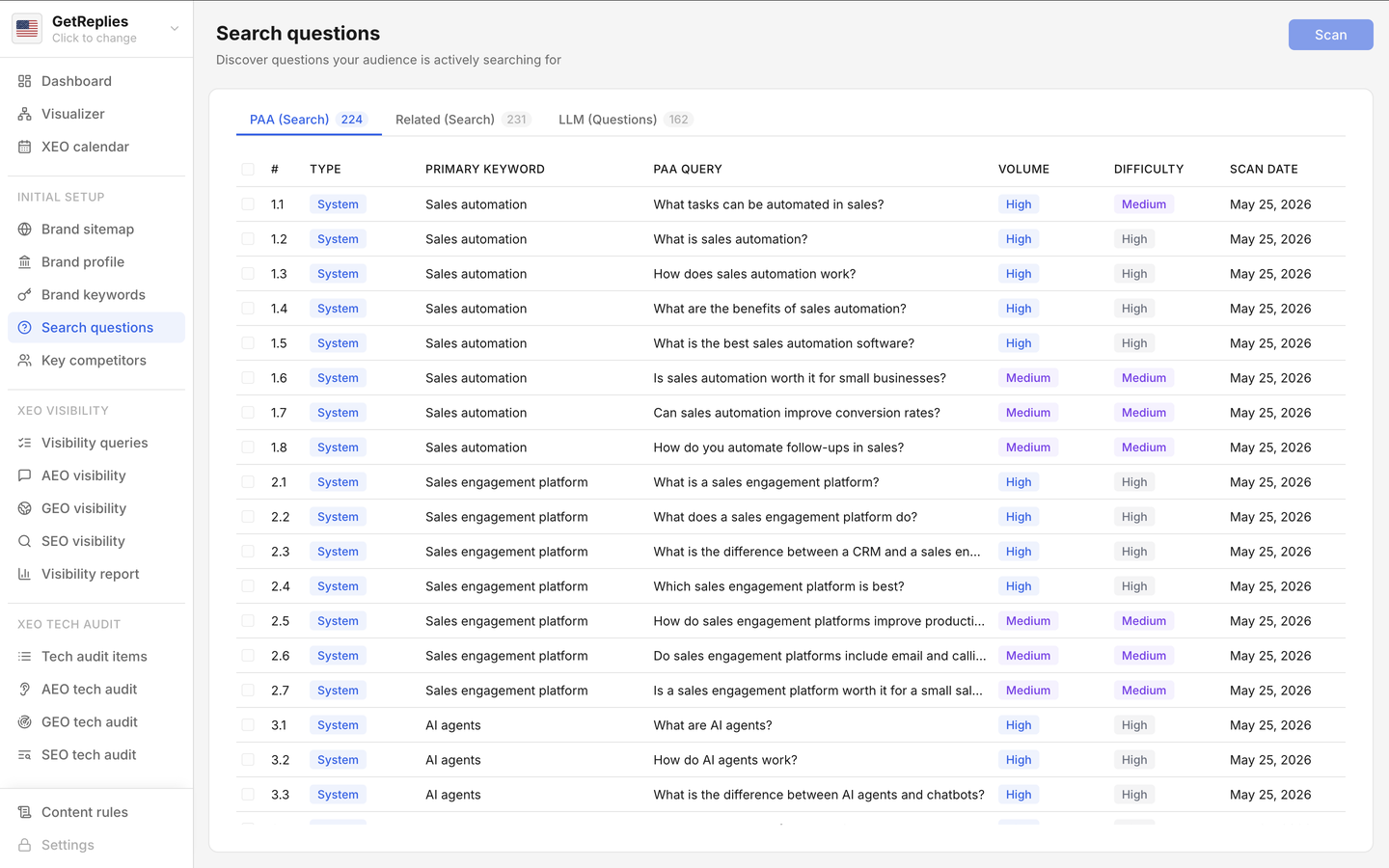Viewport: 1389px width, 868px height.
Task: Open Dashboard from the sidebar
Action: [96, 81]
